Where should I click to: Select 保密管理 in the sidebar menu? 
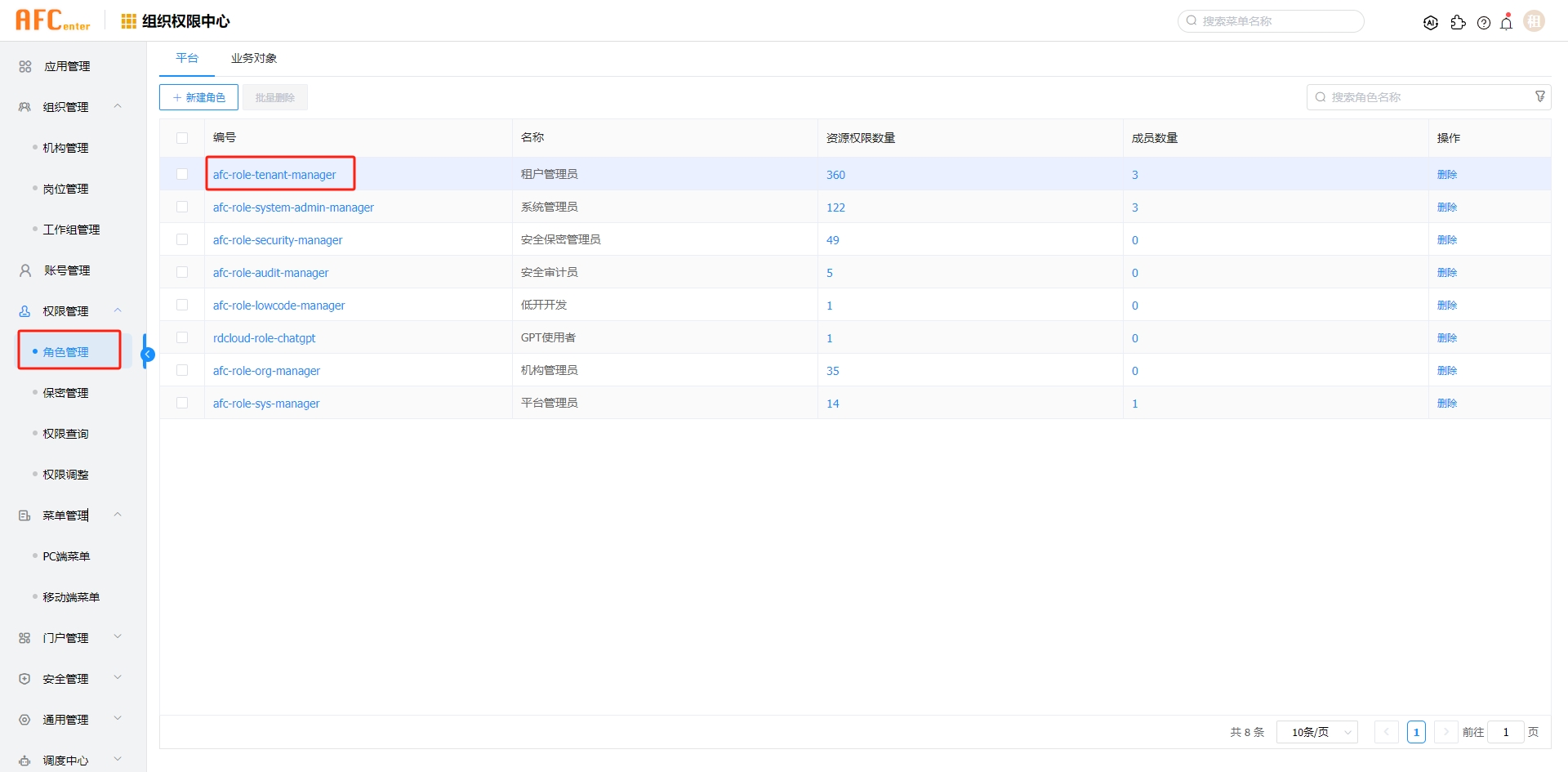[x=65, y=392]
